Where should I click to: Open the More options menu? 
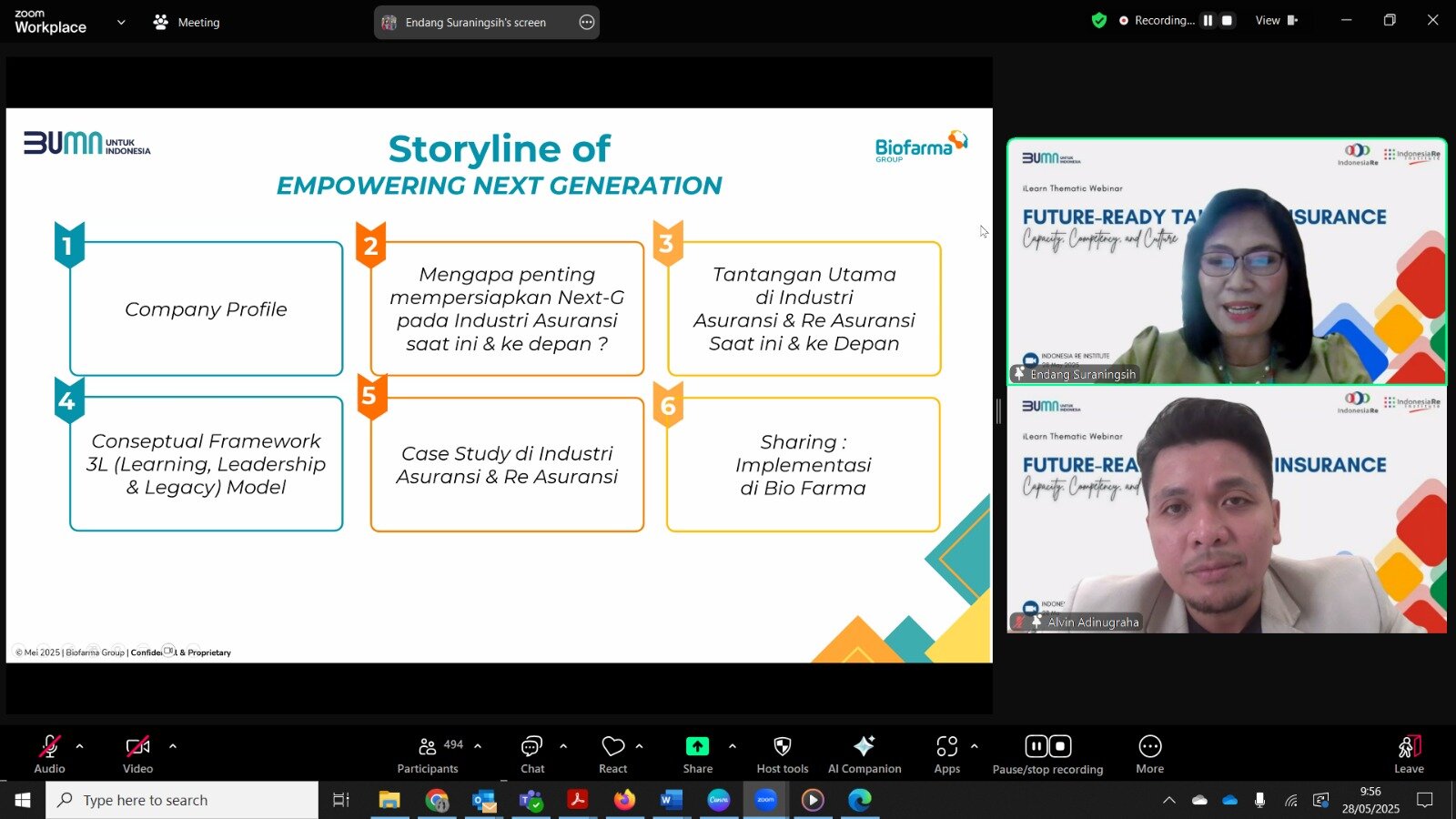coord(1150,755)
